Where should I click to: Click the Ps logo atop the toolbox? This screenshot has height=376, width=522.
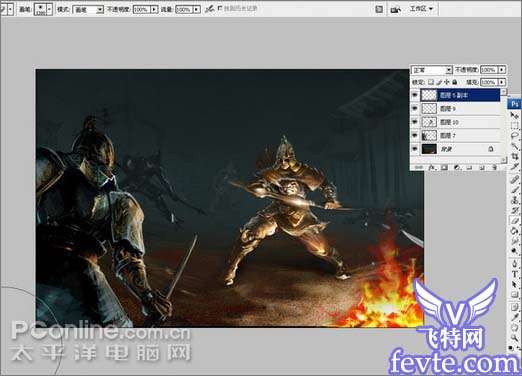[x=514, y=104]
